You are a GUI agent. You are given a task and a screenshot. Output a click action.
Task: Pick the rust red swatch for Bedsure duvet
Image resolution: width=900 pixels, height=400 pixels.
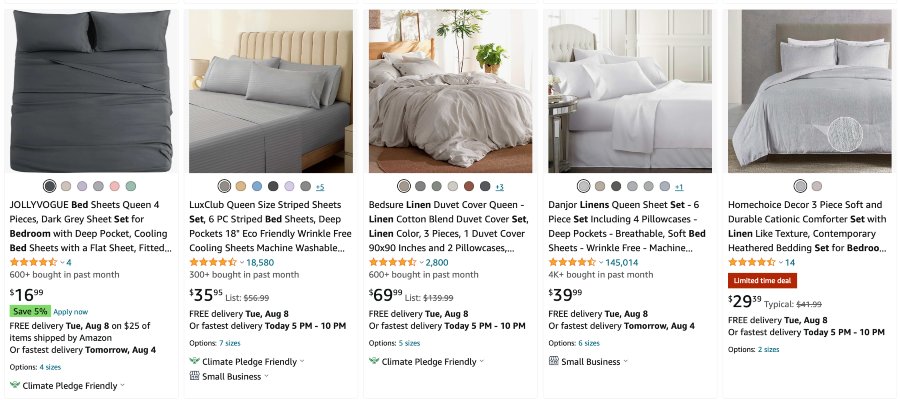(x=469, y=186)
